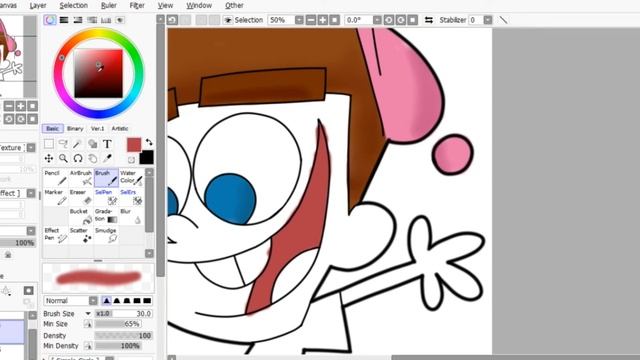Select the Gradation tool
The height and width of the screenshot is (360, 640).
click(x=106, y=216)
